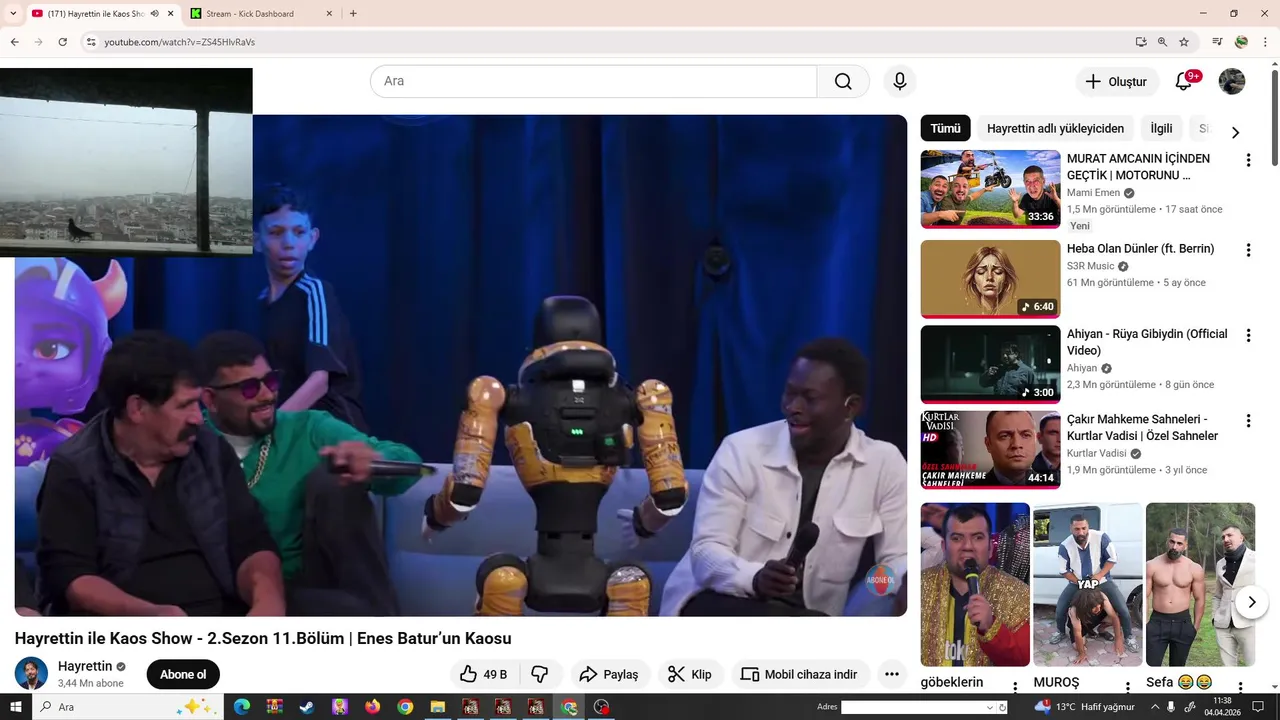Show hidden system tray icons chevron

tap(1155, 707)
